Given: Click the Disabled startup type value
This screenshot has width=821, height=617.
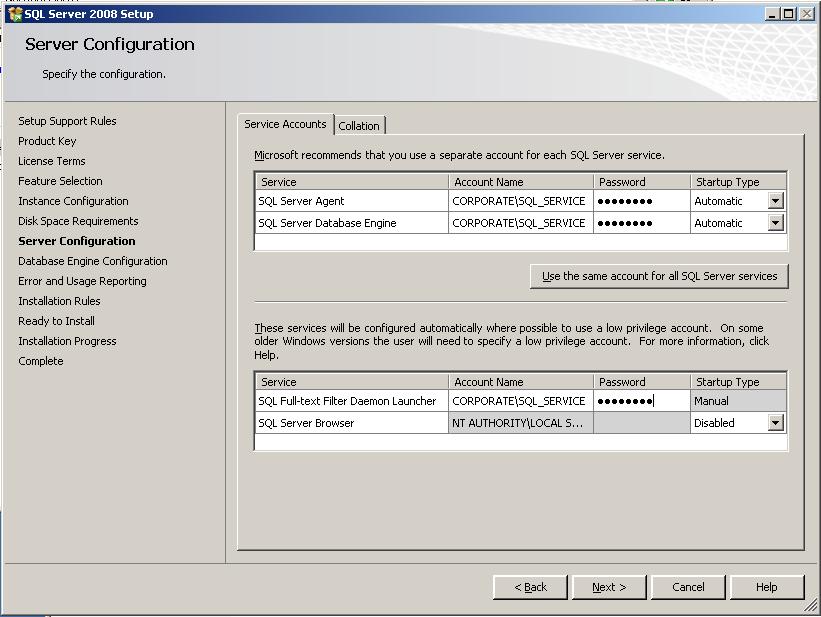Looking at the screenshot, I should (714, 423).
